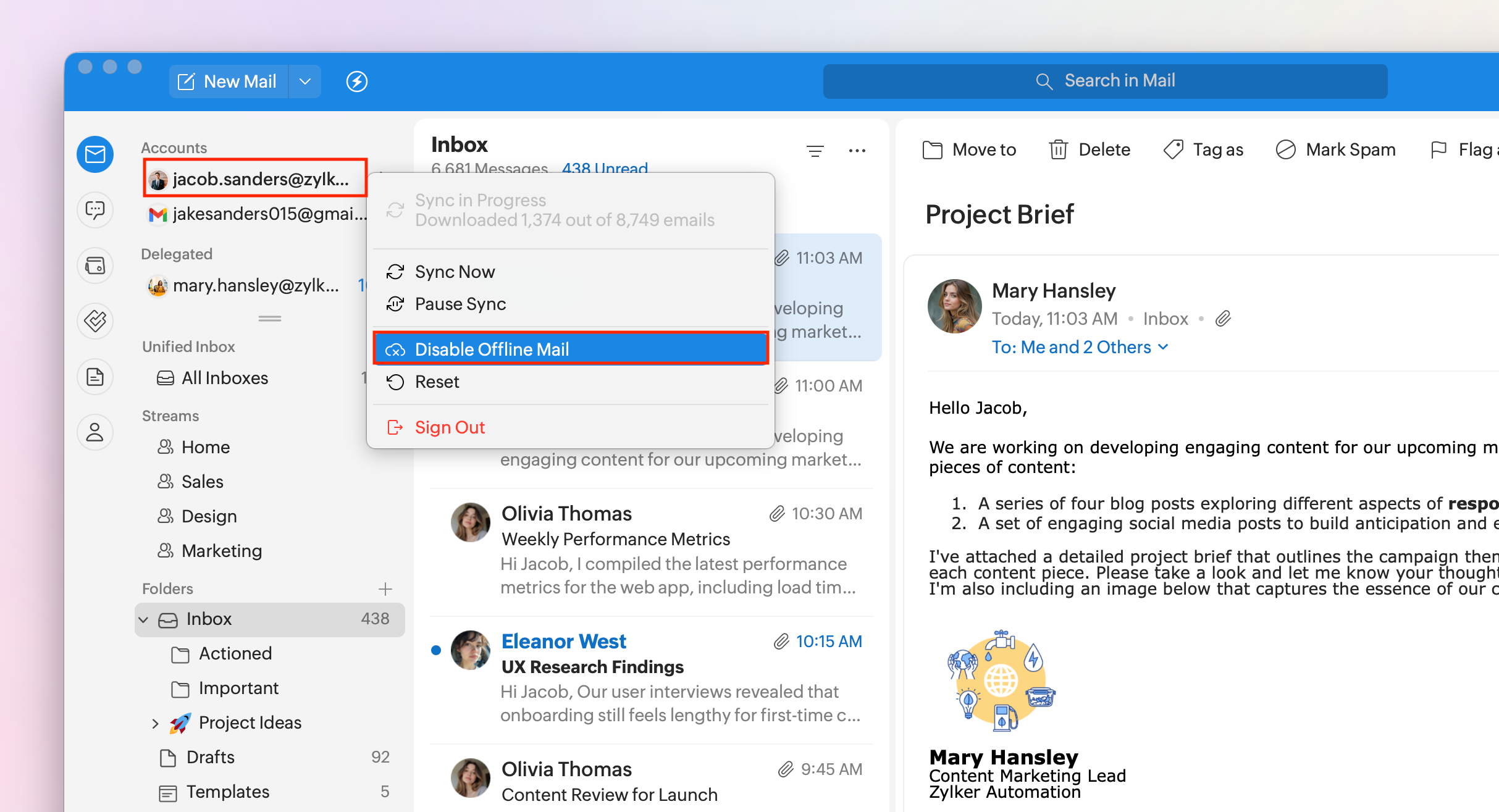Screen dimensions: 1499x812
Task: Open the Tasks checkmark sidebar icon
Action: pyautogui.click(x=95, y=321)
